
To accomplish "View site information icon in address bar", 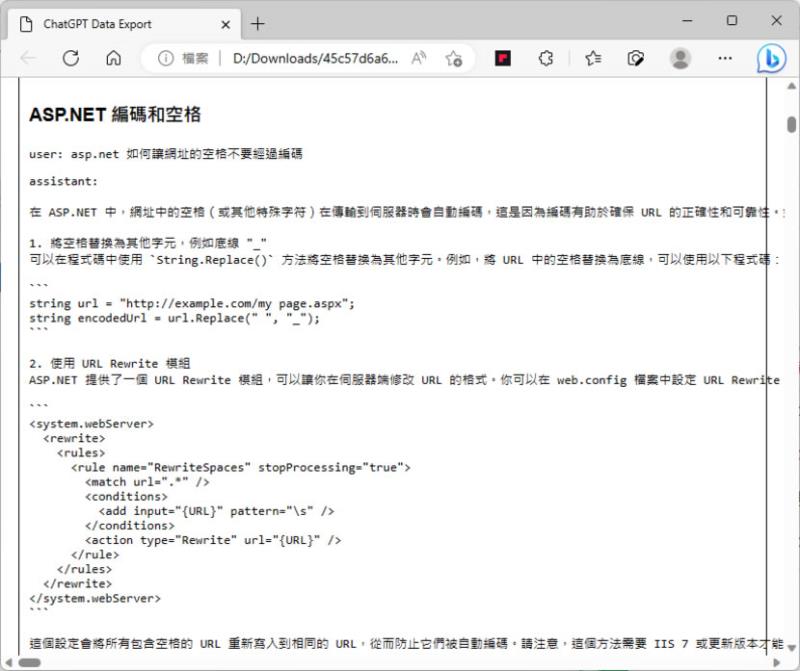I will coord(165,59).
